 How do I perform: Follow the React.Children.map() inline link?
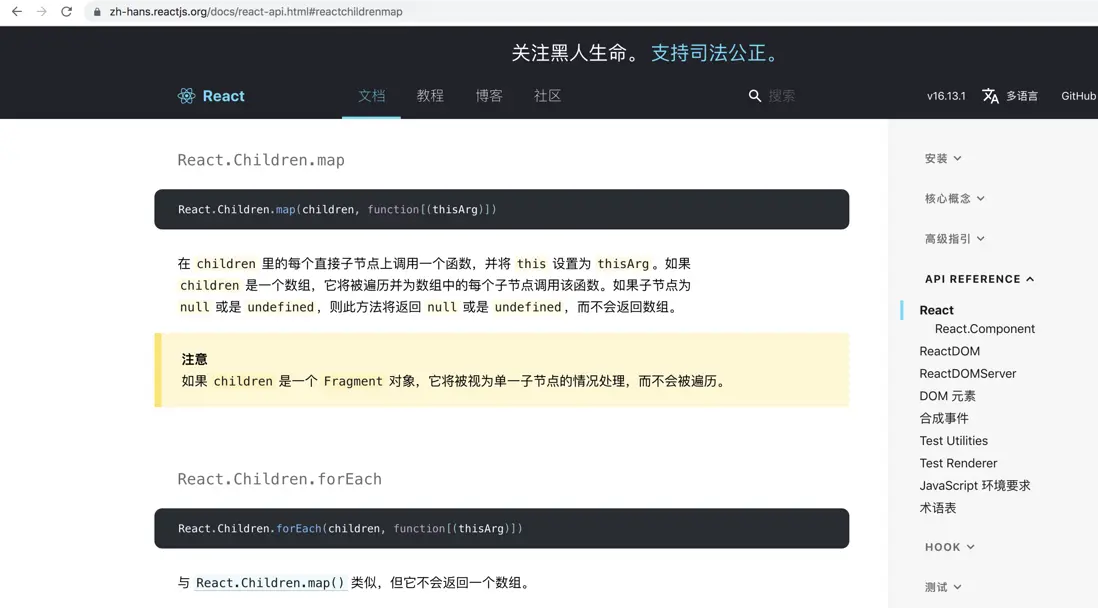tap(270, 583)
